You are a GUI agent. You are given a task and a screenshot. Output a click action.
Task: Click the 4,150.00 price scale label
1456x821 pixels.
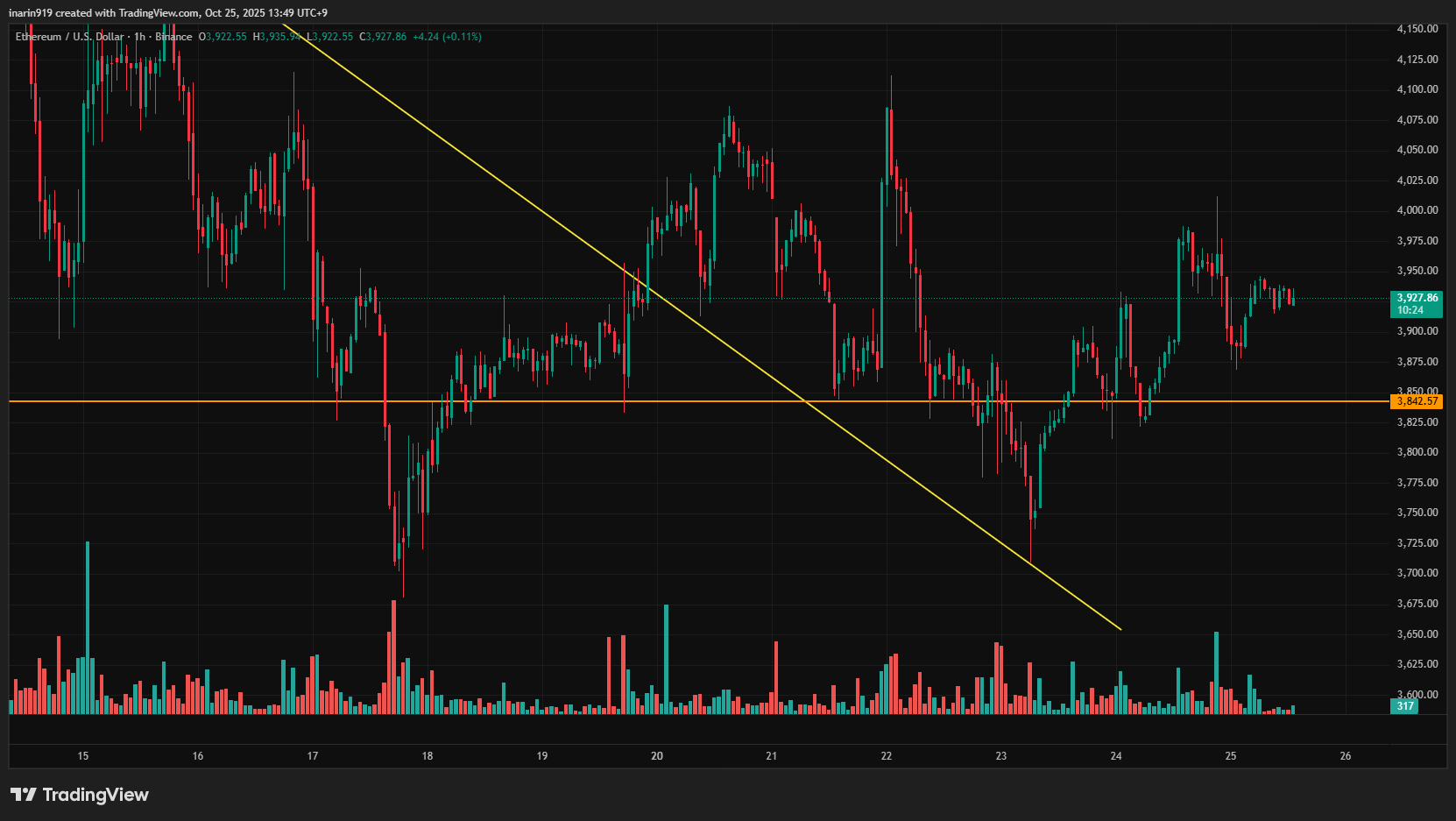[1417, 29]
